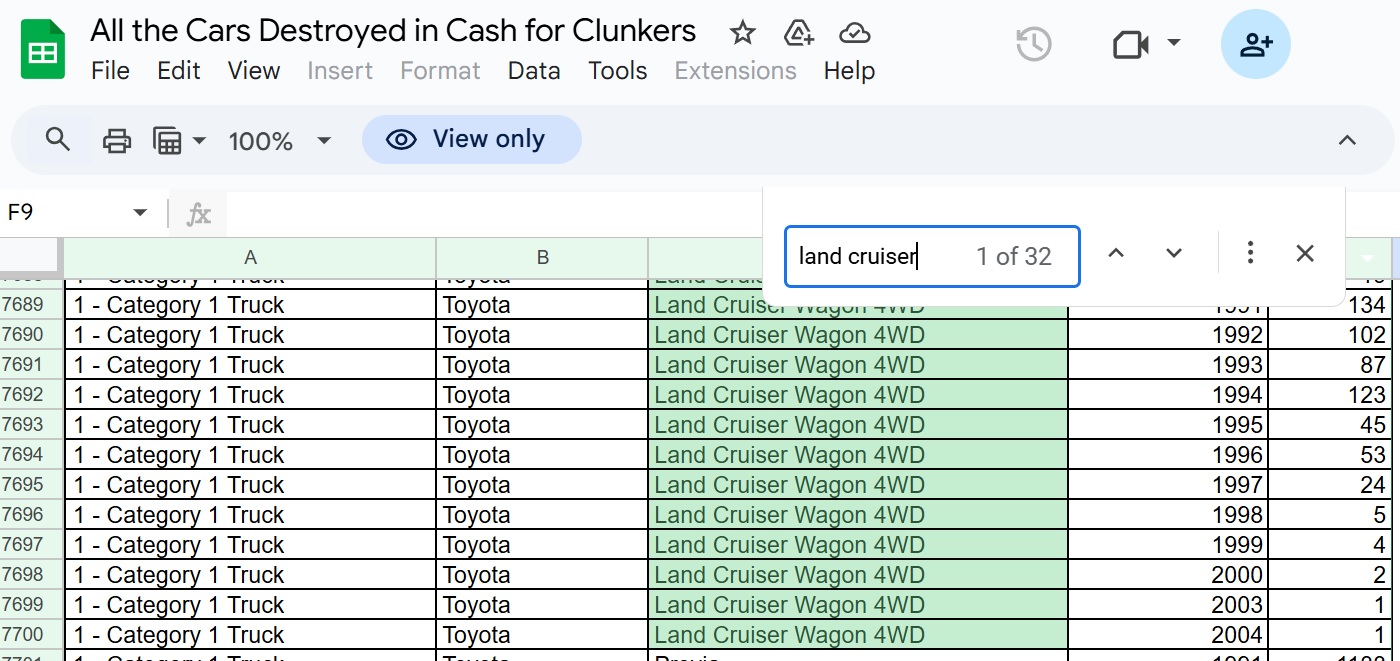Open the Tools menu
Image resolution: width=1400 pixels, height=661 pixels.
[618, 71]
